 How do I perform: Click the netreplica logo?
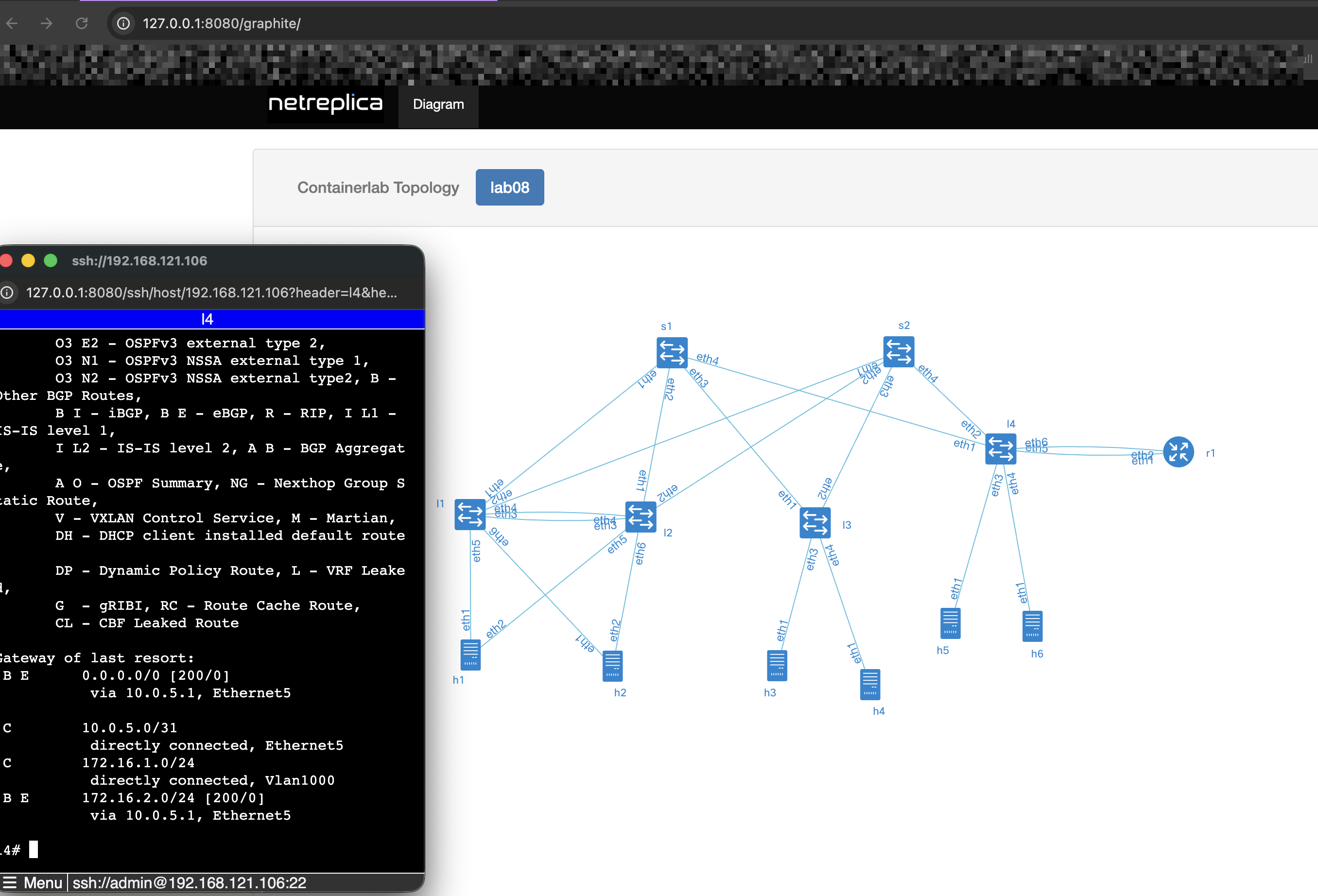point(326,104)
